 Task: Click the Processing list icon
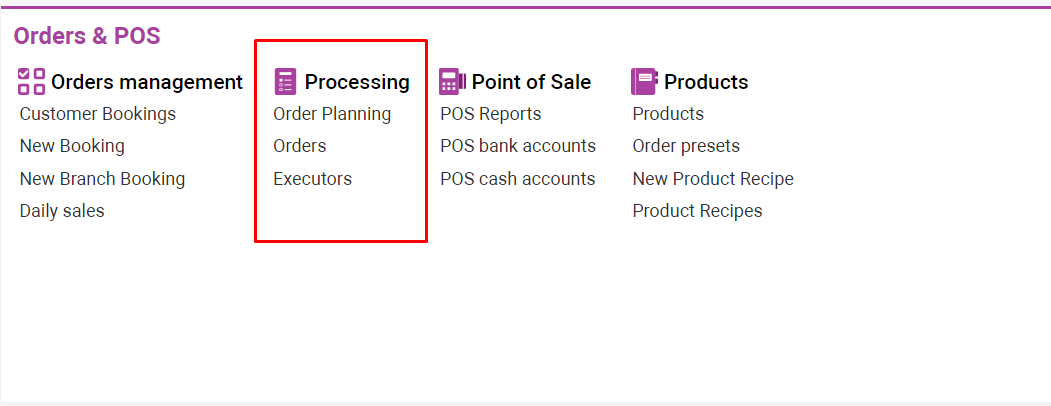point(285,82)
